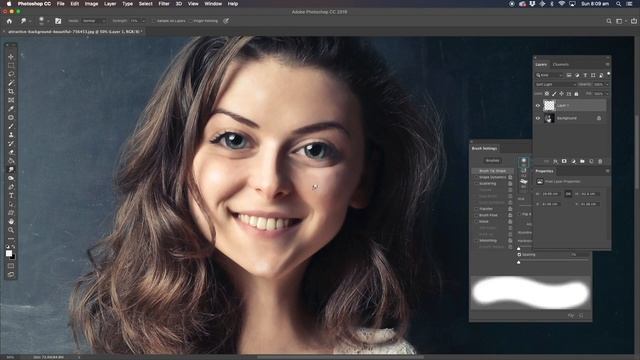Image resolution: width=640 pixels, height=360 pixels.
Task: Open the File menu
Action: point(61,4)
